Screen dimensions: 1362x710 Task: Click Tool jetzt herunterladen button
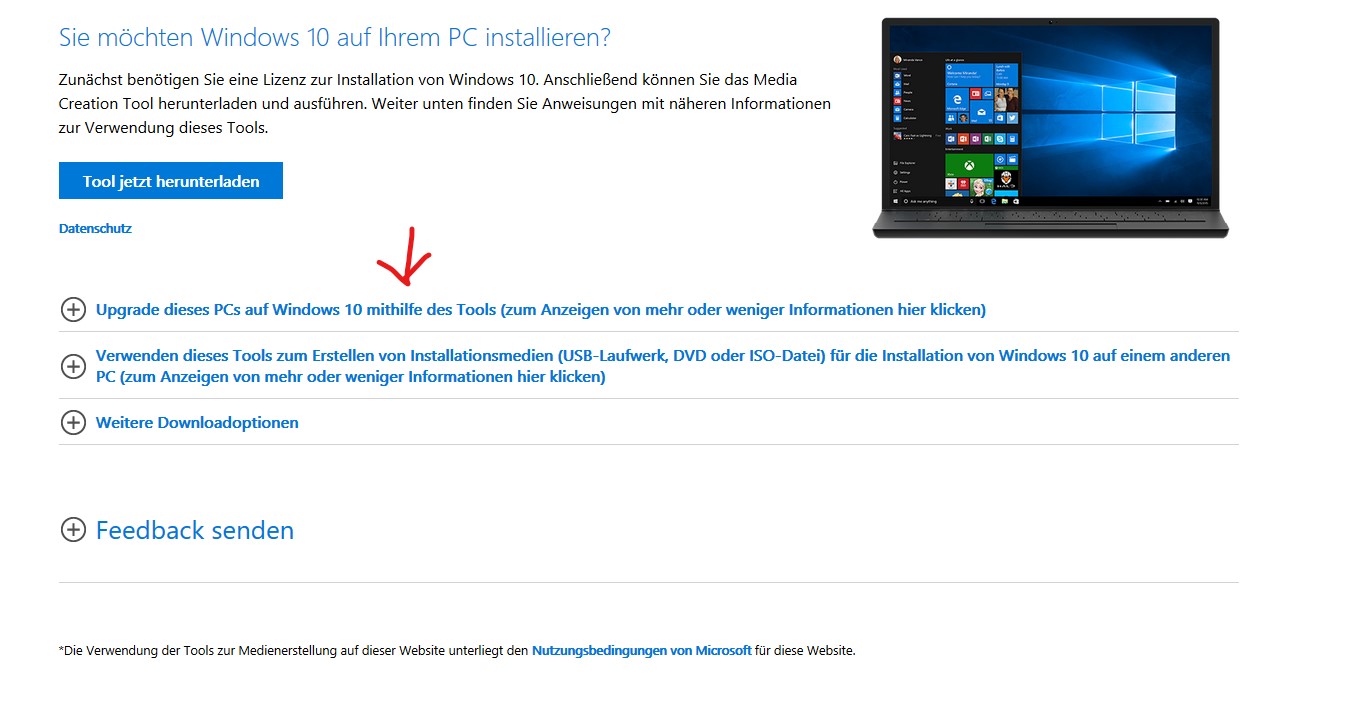click(171, 181)
